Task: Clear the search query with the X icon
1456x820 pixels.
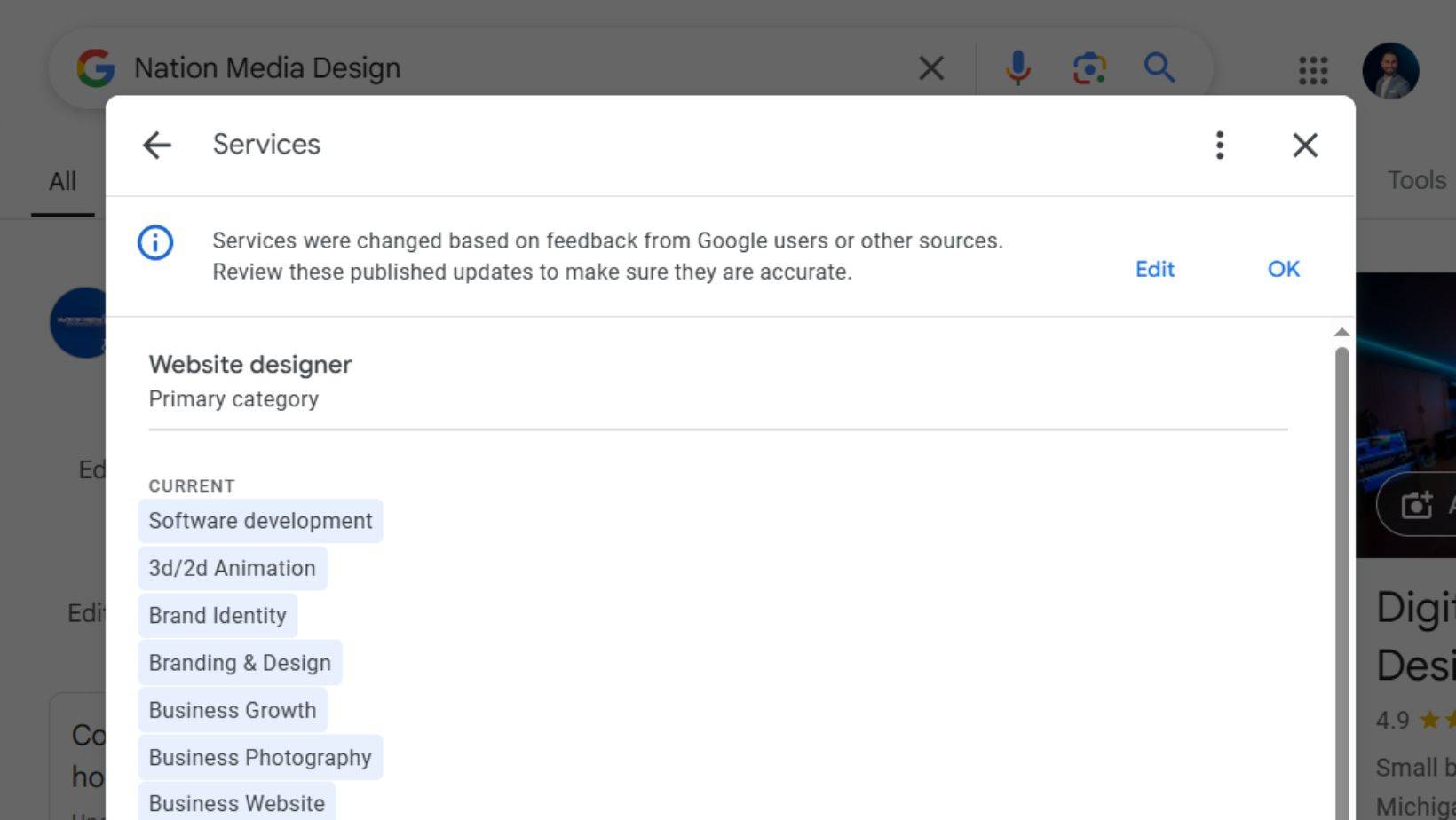Action: click(930, 67)
